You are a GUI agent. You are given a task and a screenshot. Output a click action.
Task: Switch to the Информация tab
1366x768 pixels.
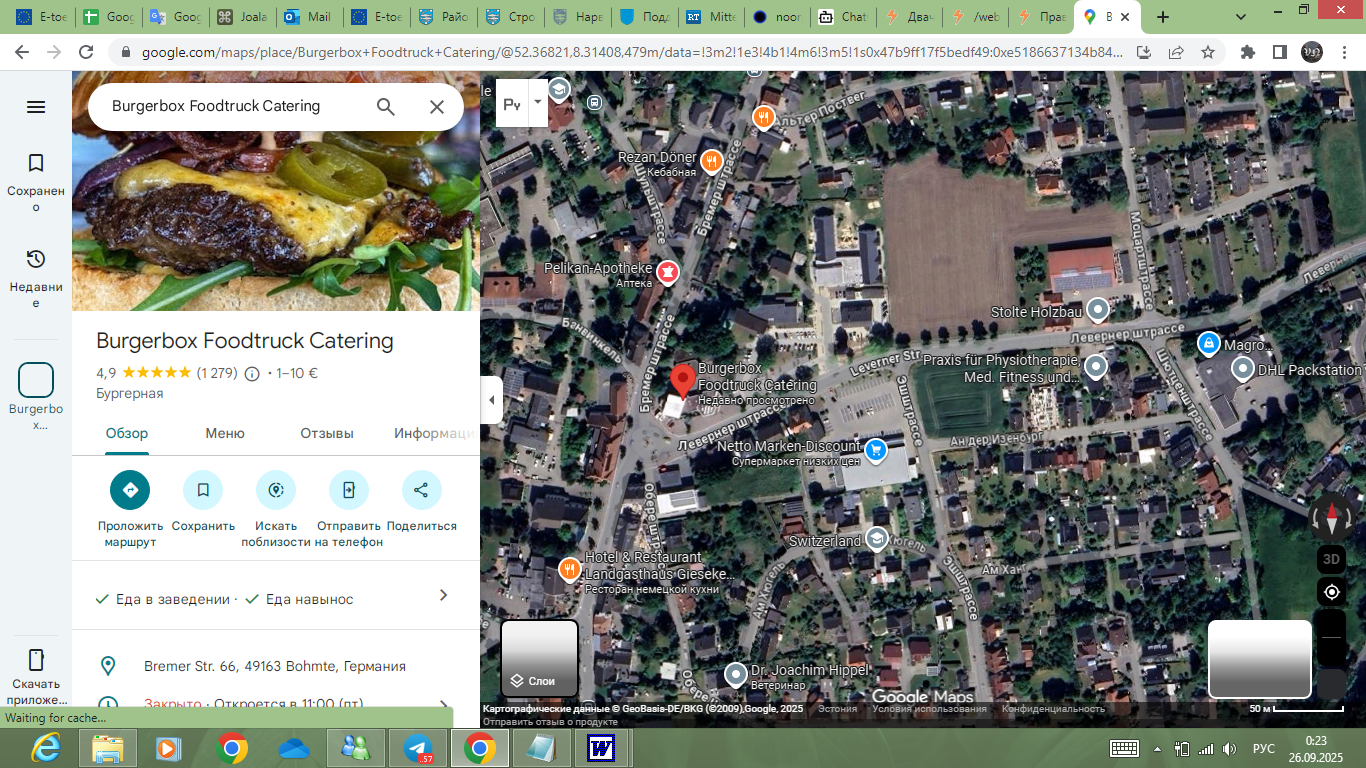(433, 434)
